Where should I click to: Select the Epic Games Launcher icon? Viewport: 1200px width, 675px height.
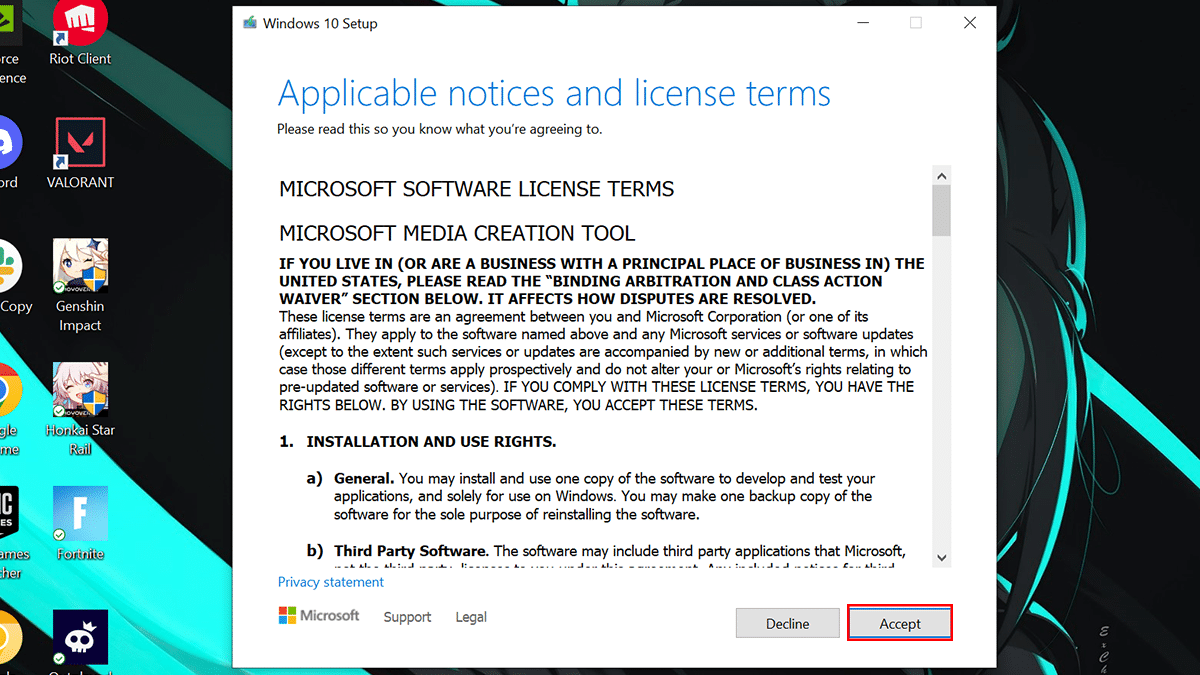(x=10, y=513)
